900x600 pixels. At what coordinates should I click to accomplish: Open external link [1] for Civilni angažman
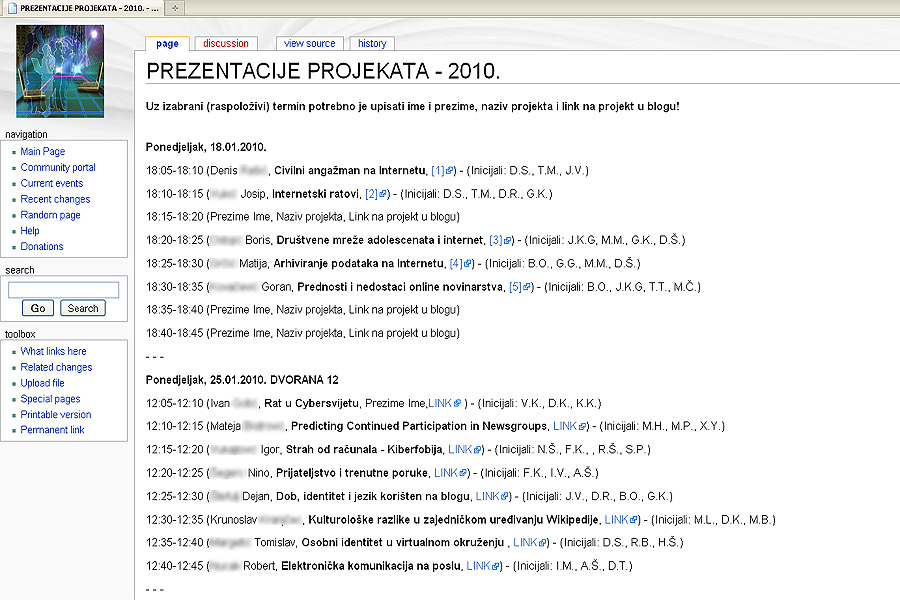[442, 171]
